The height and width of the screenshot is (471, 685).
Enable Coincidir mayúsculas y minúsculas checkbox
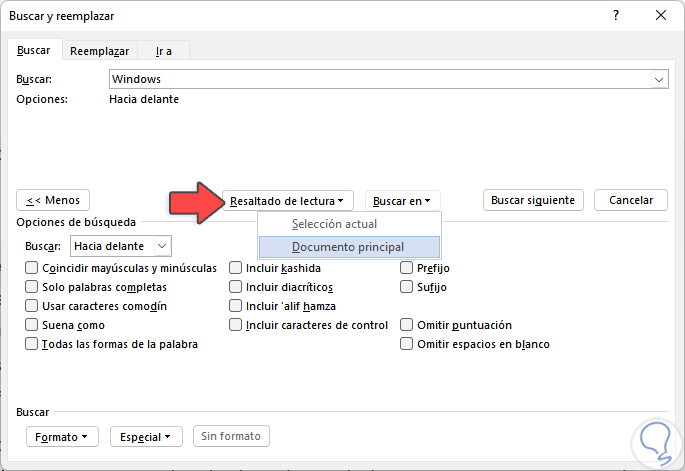tap(32, 268)
